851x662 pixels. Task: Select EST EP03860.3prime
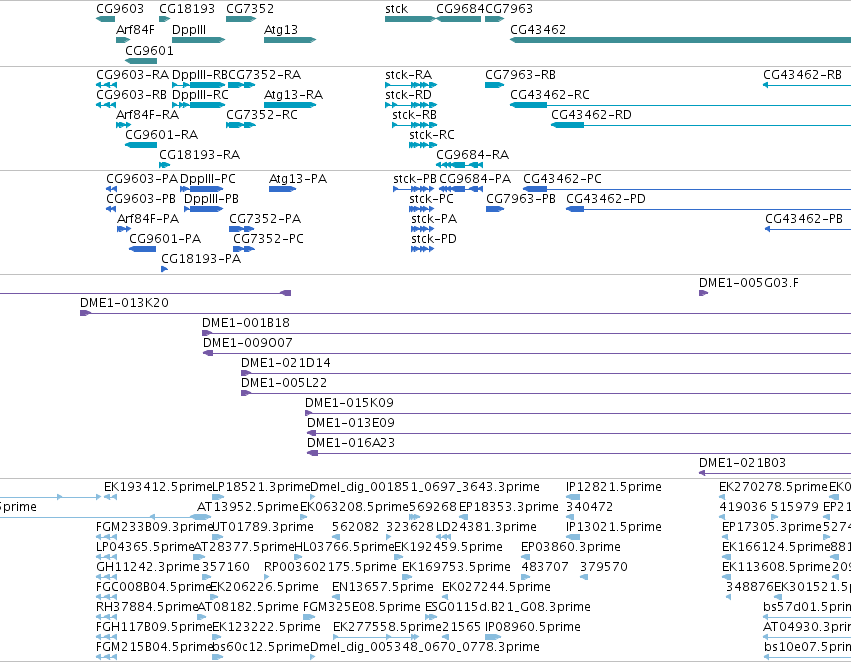click(x=570, y=547)
